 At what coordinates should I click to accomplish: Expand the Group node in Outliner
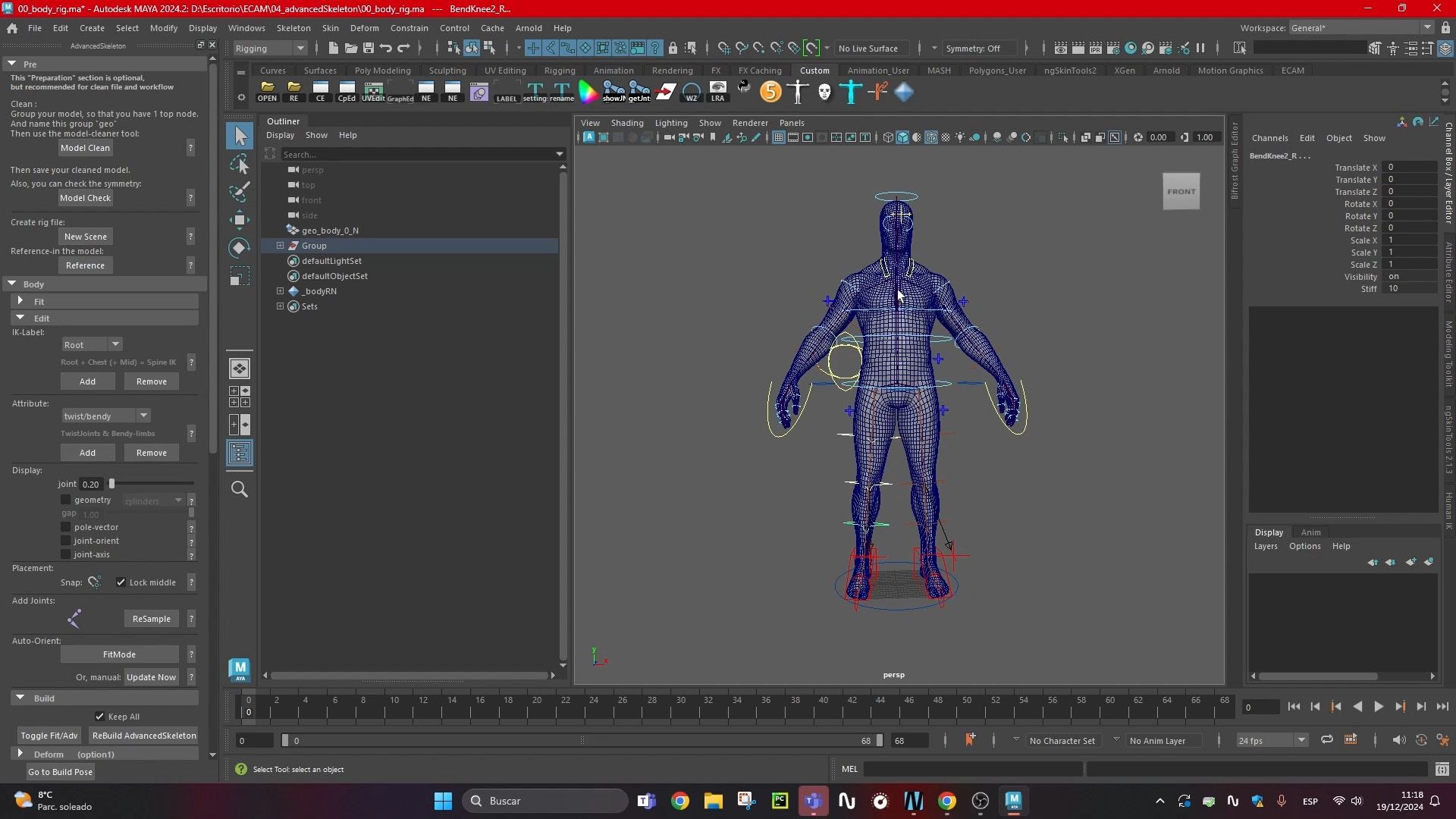pyautogui.click(x=280, y=246)
